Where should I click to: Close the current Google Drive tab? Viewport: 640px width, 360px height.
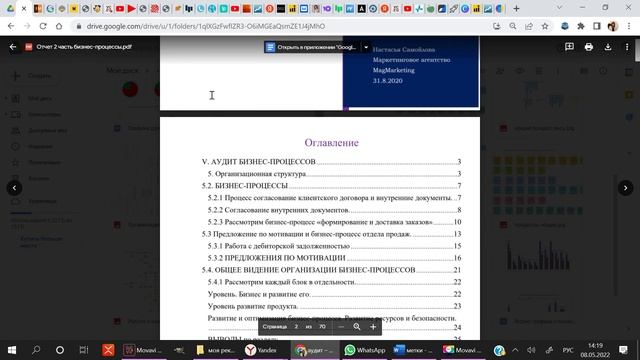pyautogui.click(x=24, y=8)
